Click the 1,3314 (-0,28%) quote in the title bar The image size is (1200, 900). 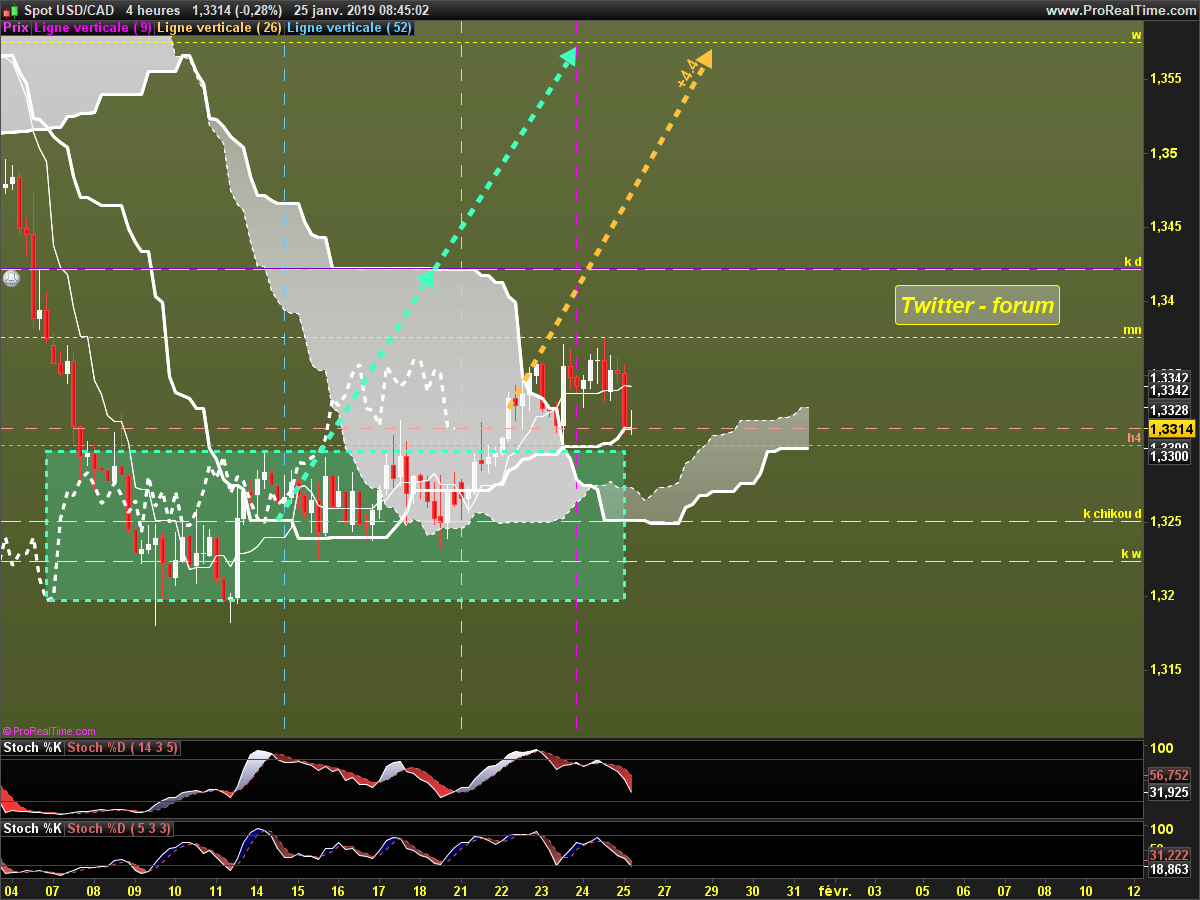(x=236, y=10)
